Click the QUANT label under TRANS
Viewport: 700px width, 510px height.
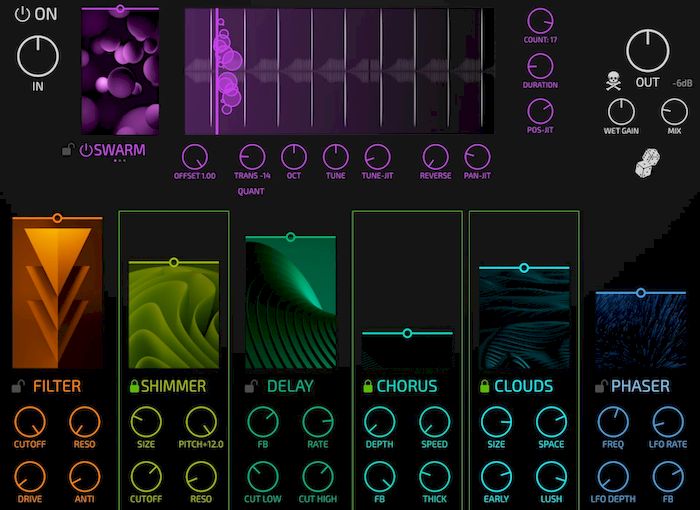coord(251,192)
